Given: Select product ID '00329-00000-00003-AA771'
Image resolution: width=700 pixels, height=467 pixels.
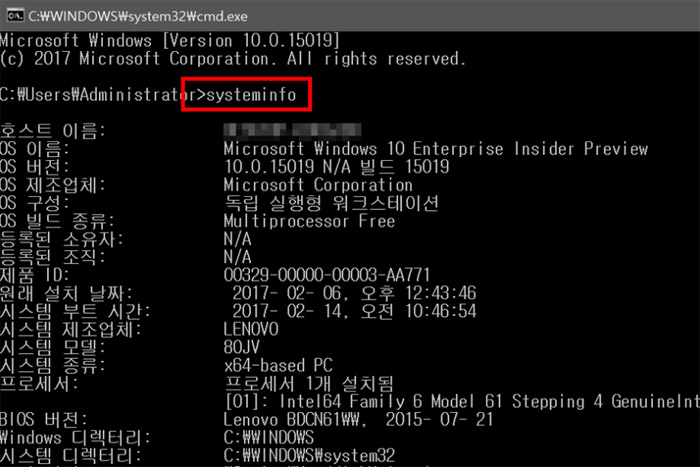Looking at the screenshot, I should pos(327,275).
